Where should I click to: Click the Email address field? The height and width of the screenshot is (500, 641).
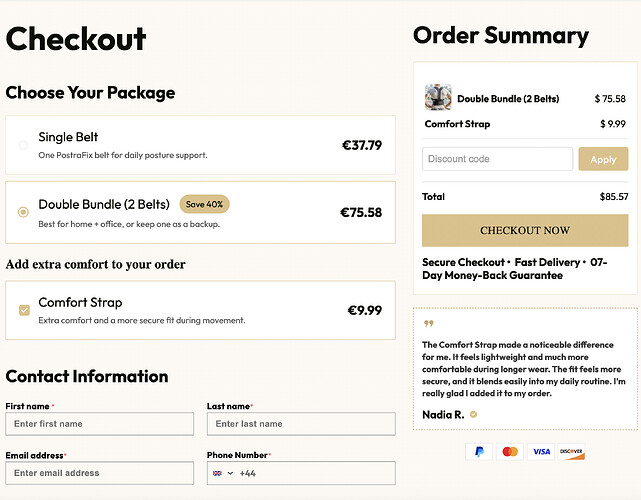point(99,473)
